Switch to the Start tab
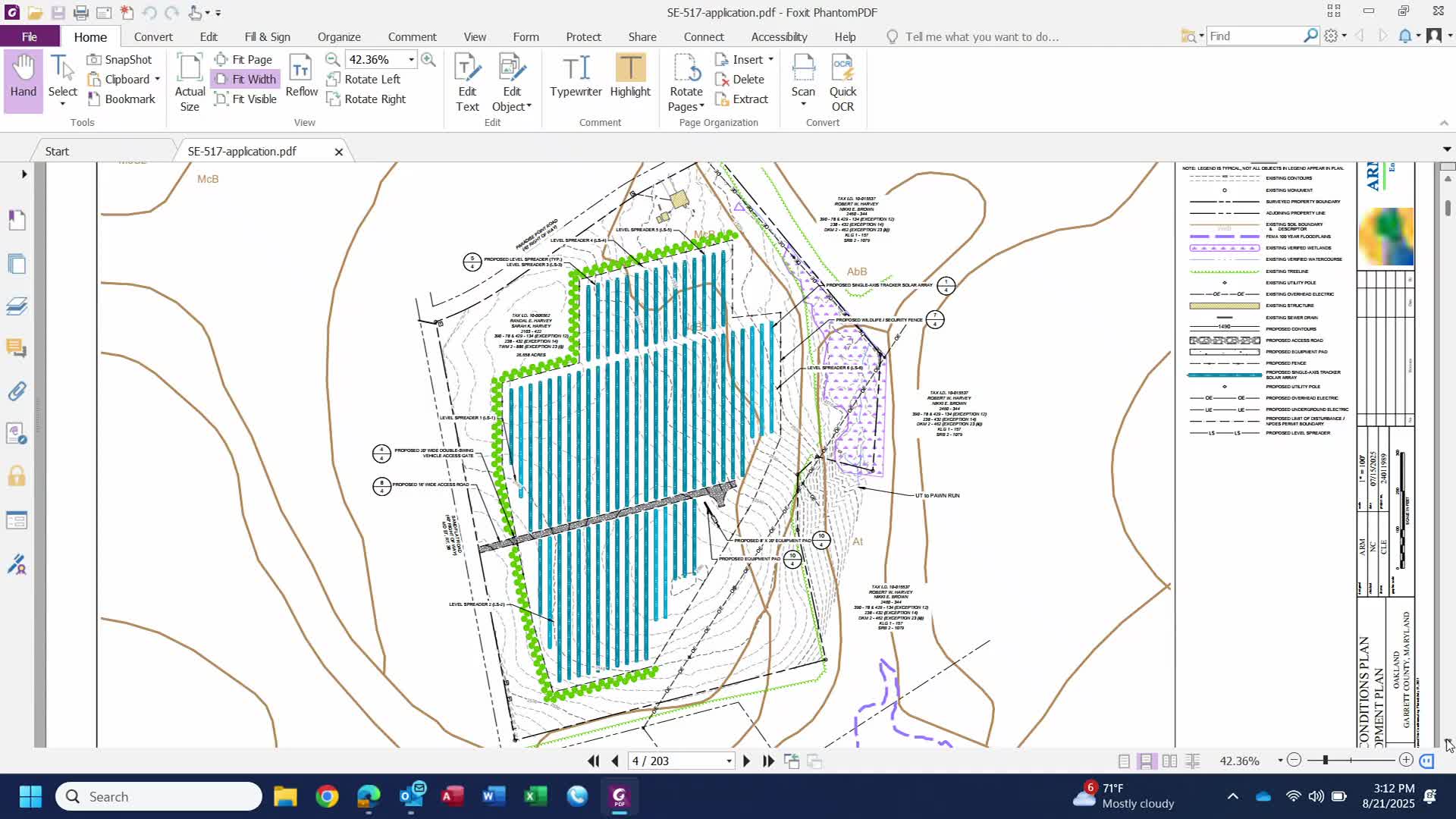The height and width of the screenshot is (819, 1456). [57, 151]
